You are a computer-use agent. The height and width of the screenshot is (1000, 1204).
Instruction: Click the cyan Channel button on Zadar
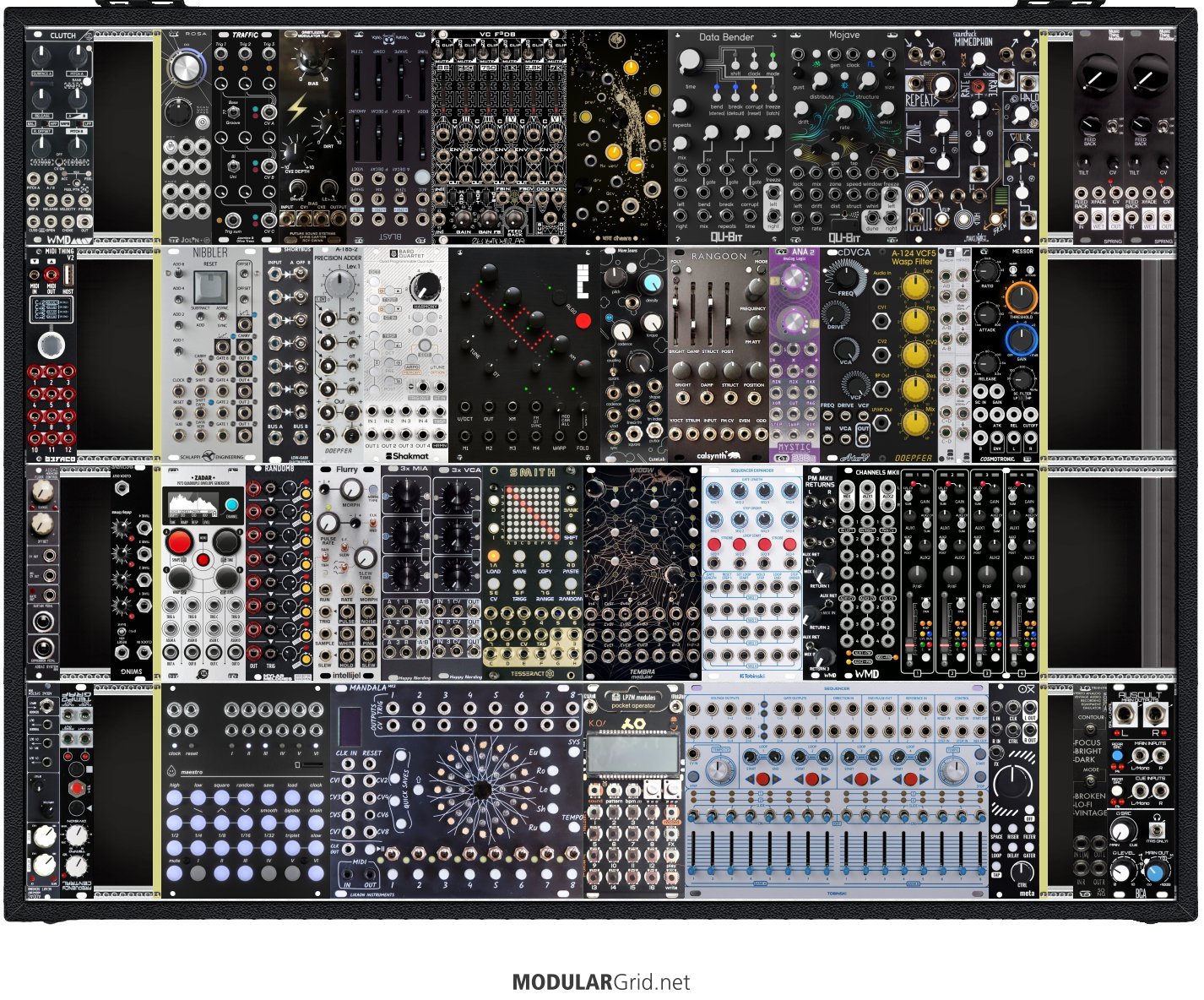[230, 506]
